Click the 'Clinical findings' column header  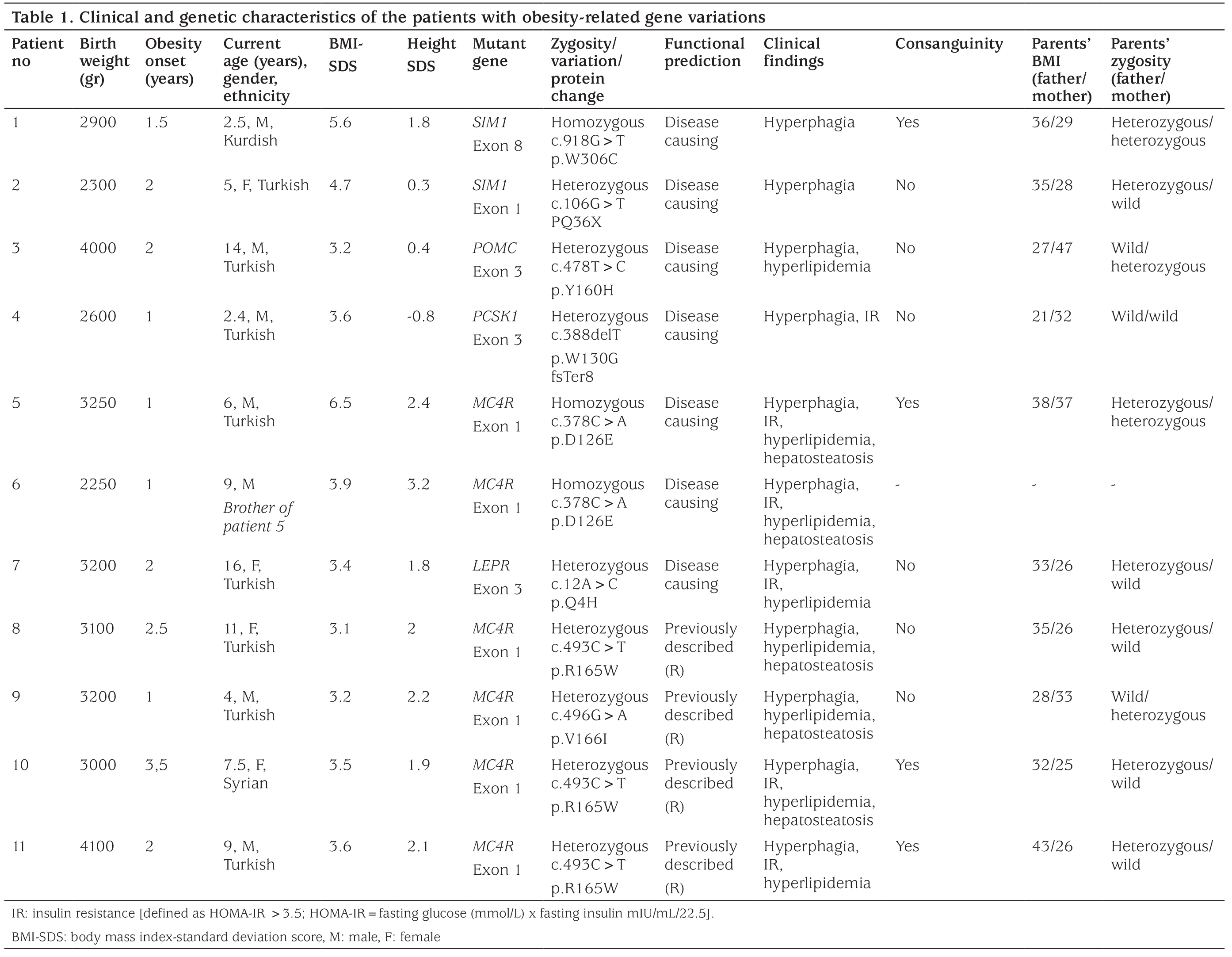[793, 53]
